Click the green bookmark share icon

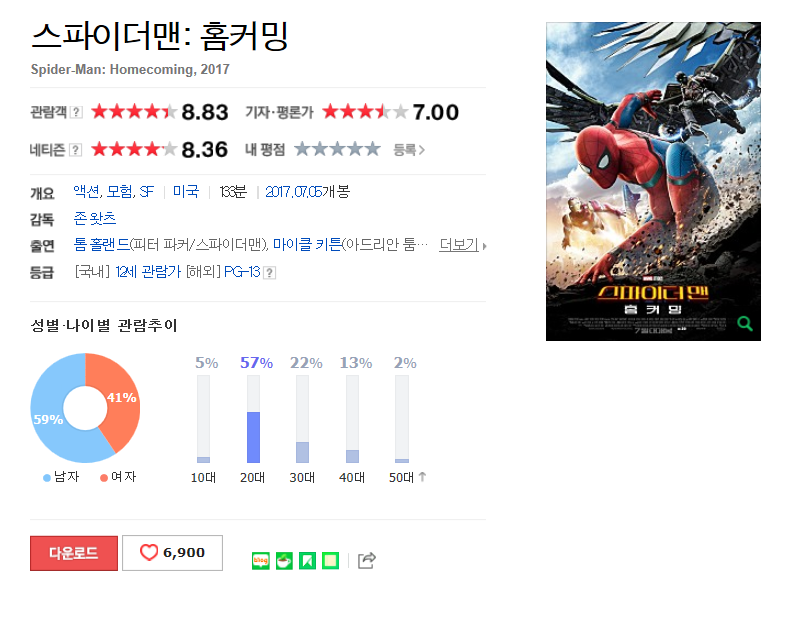pyautogui.click(x=308, y=560)
